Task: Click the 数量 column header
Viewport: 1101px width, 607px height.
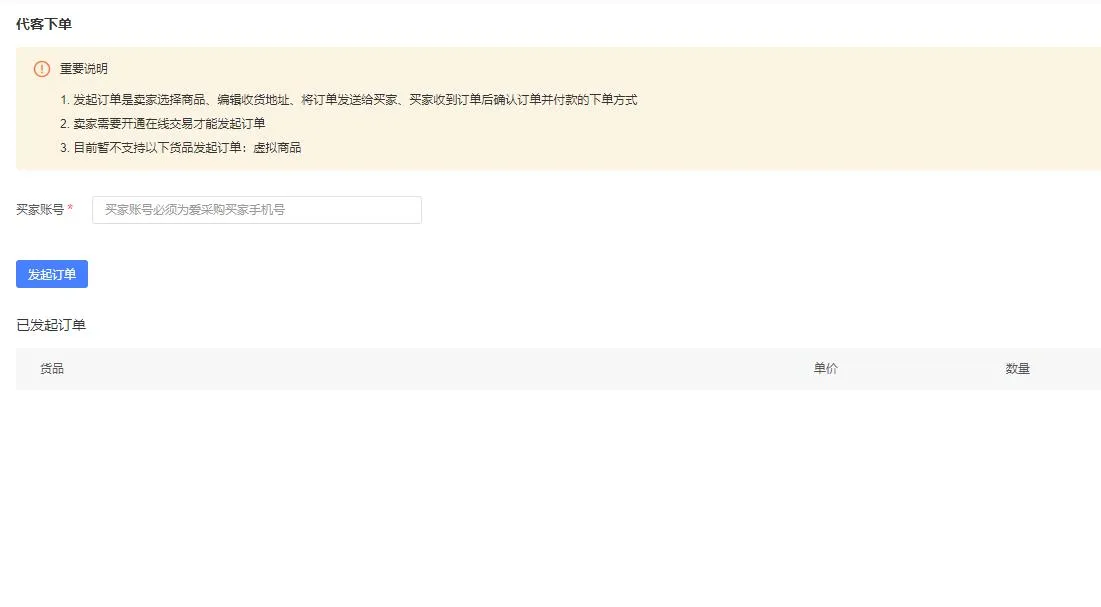Action: click(1017, 368)
